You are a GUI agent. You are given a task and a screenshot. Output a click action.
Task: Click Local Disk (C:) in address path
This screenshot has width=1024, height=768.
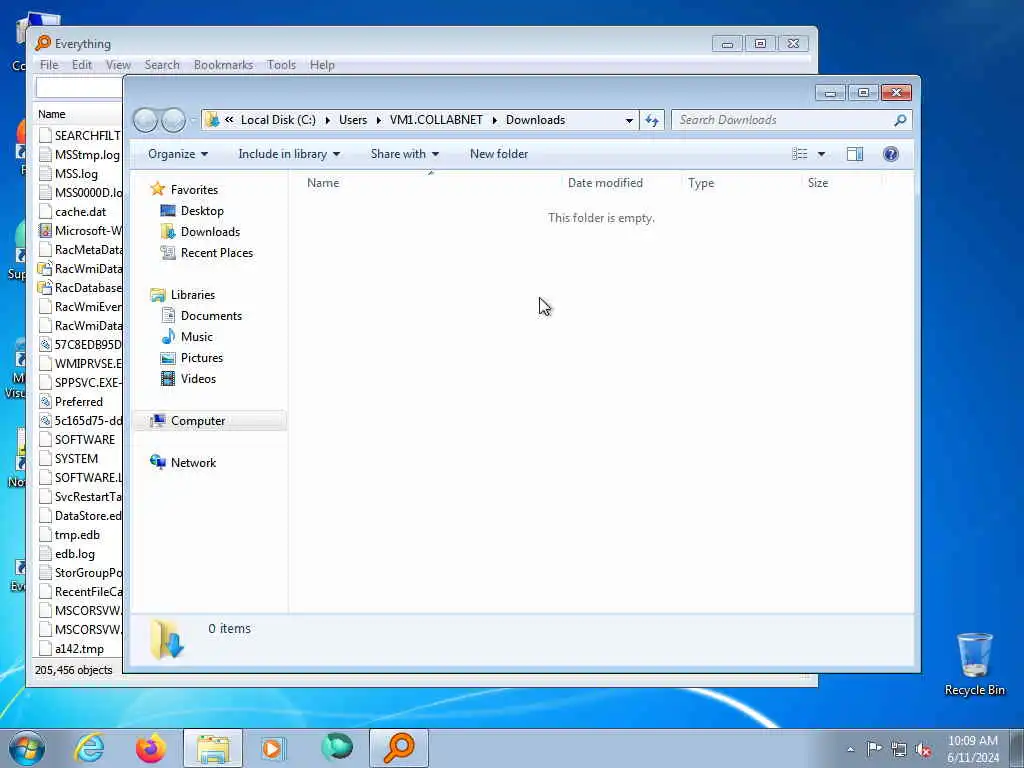[x=278, y=120]
